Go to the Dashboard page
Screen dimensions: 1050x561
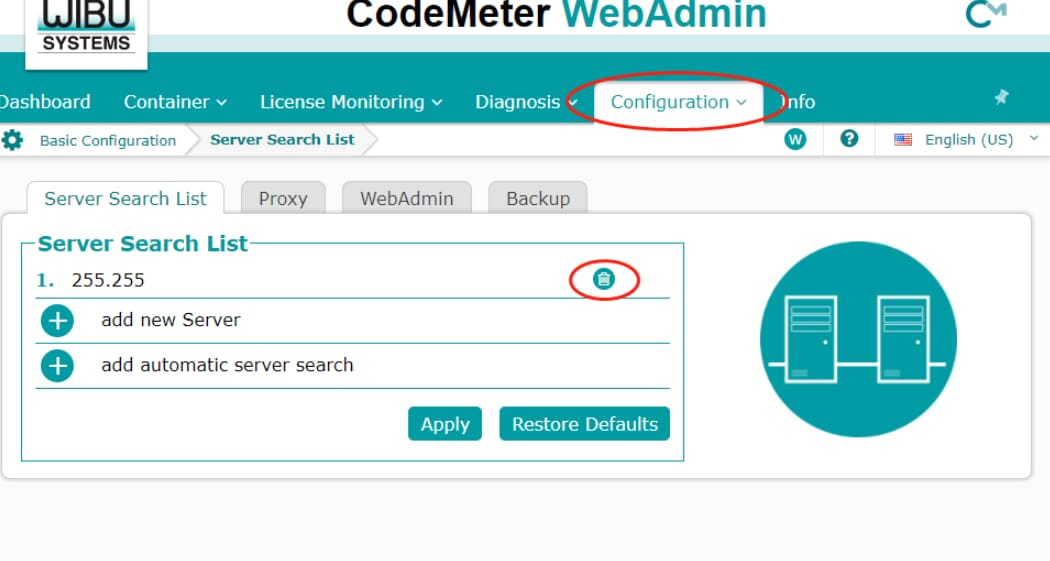tap(45, 102)
